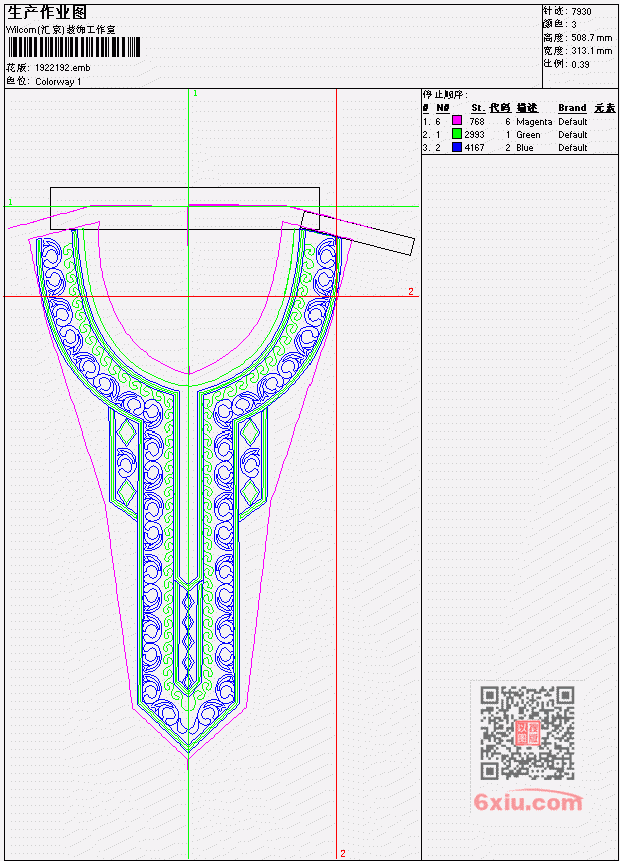Click Default brand in the Green row

click(x=573, y=135)
